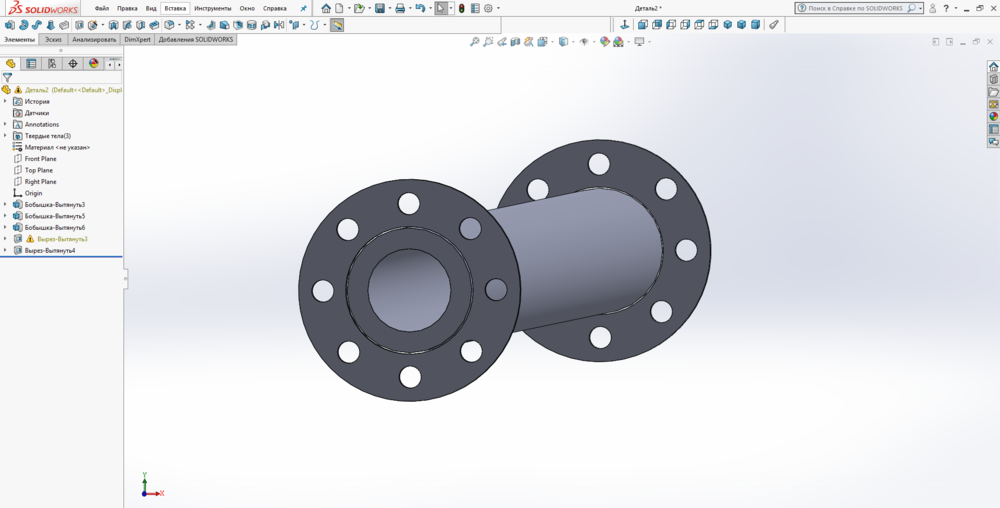Screen dimensions: 1000x508
Task: Click the feature tree filter funnel
Action: tap(7, 77)
